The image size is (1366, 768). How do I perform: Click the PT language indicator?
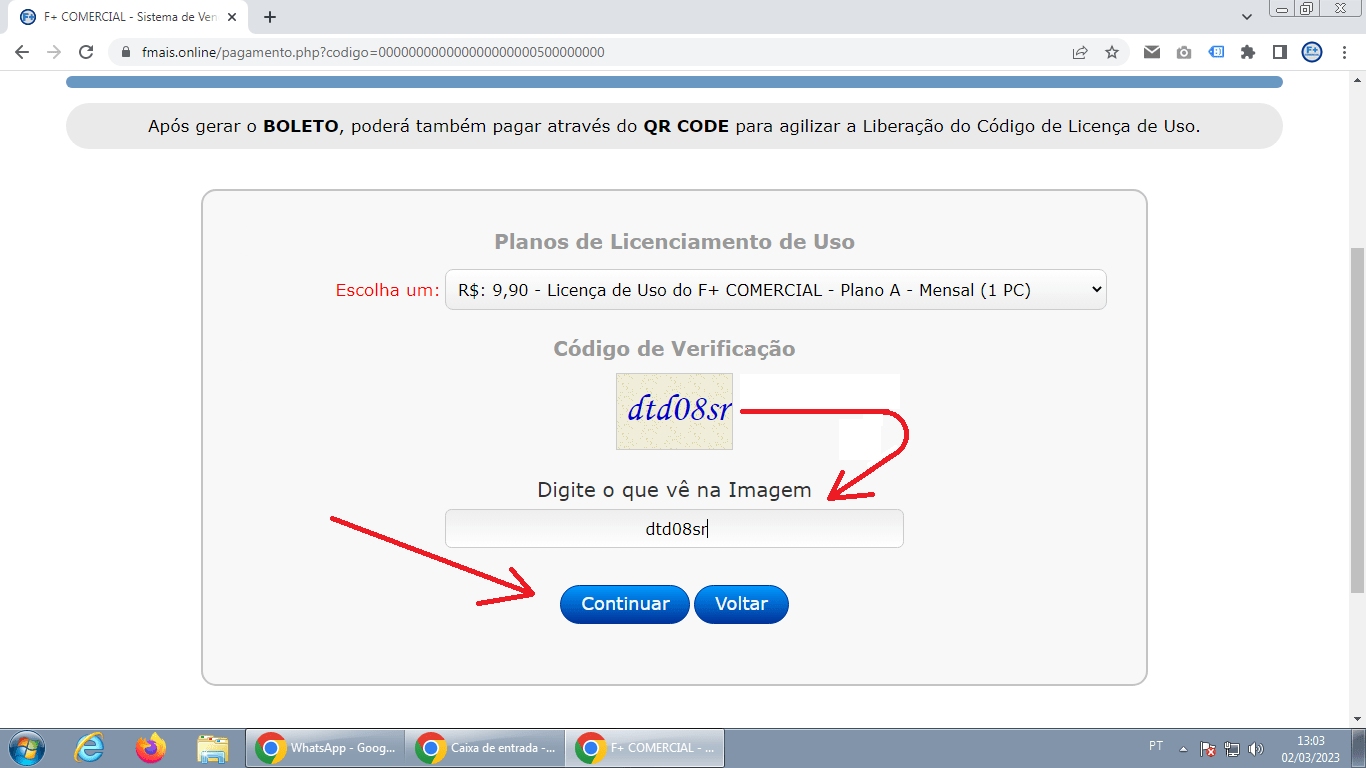pos(1156,746)
